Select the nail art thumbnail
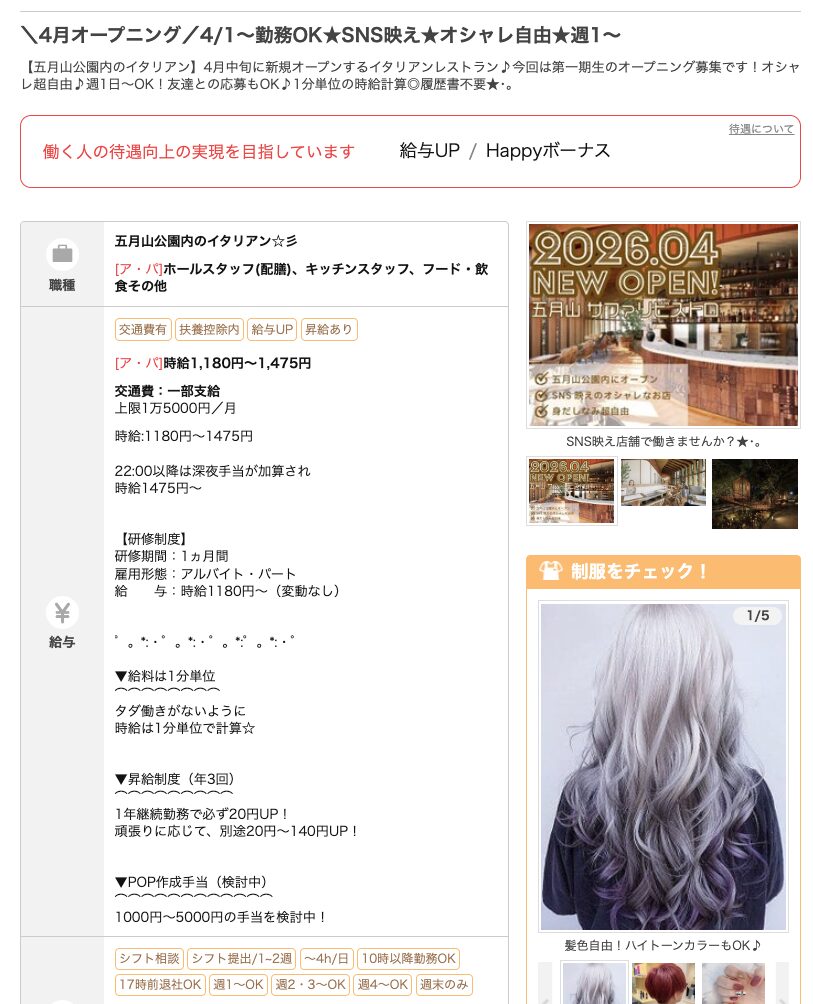 [x=733, y=983]
